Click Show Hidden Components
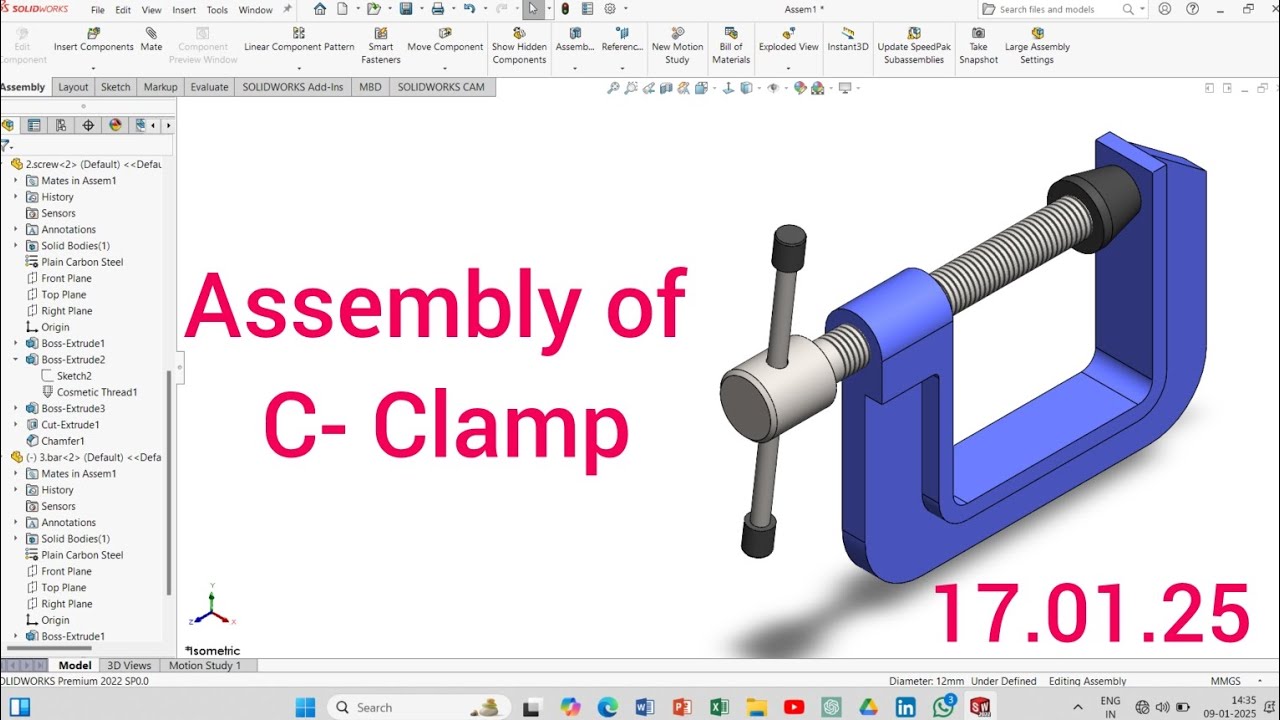The image size is (1280, 720). [519, 46]
